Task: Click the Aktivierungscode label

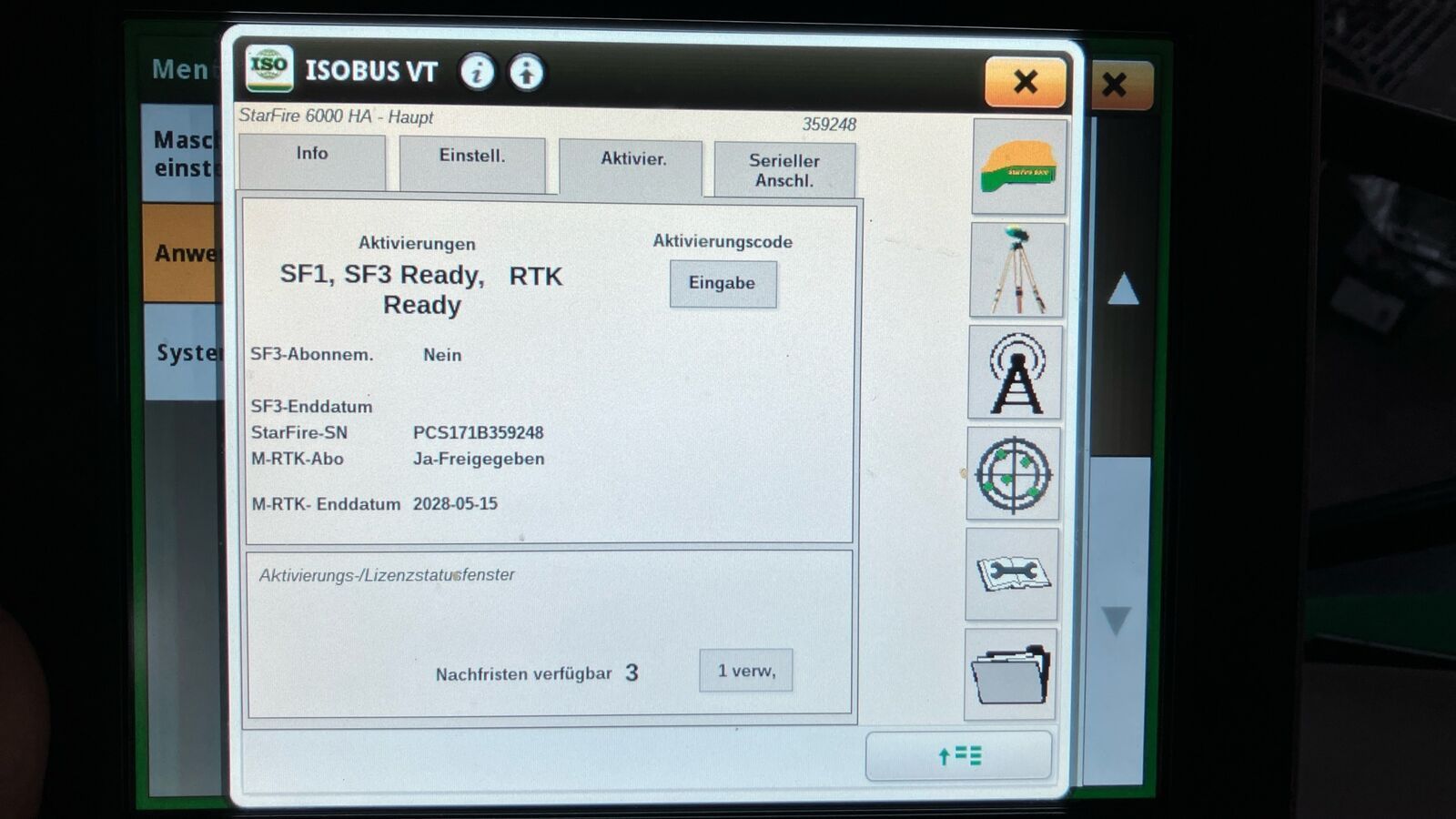Action: coord(723,241)
